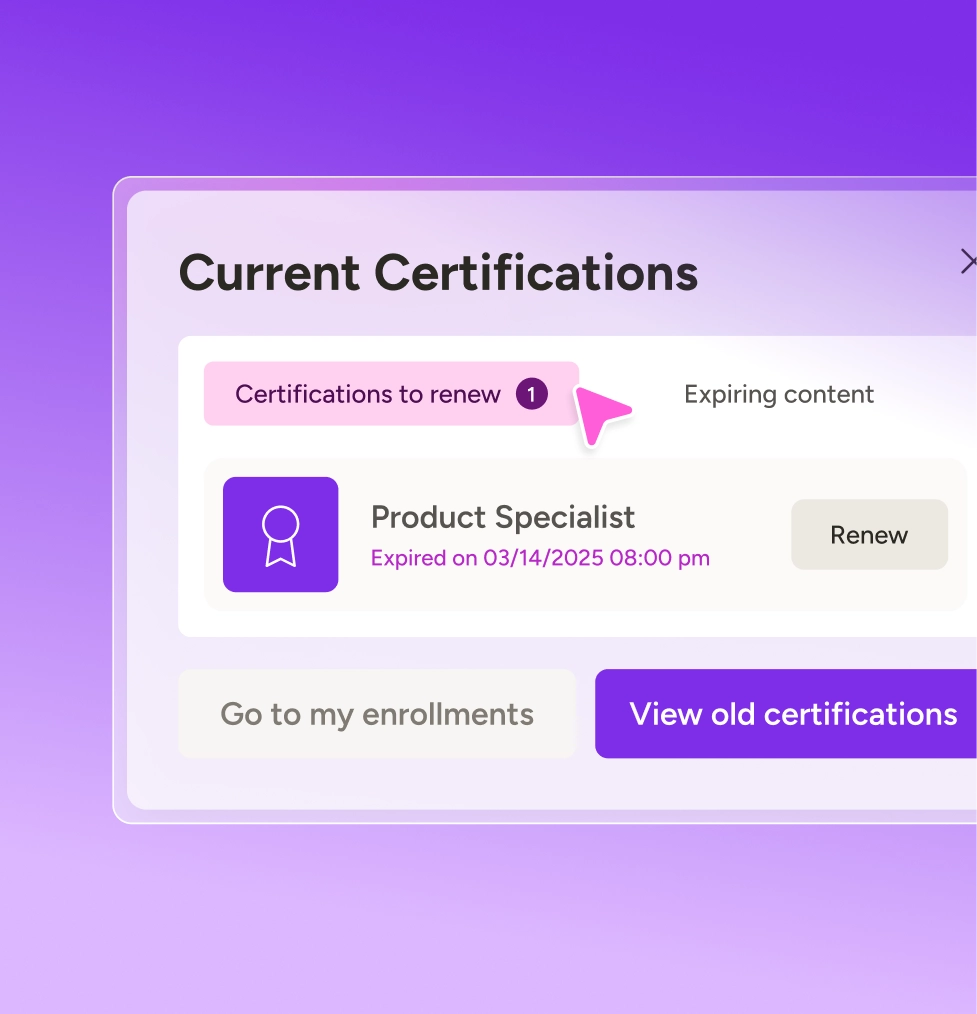This screenshot has height=1014, width=977.
Task: Click the pink arrow cursor graphic
Action: (601, 415)
